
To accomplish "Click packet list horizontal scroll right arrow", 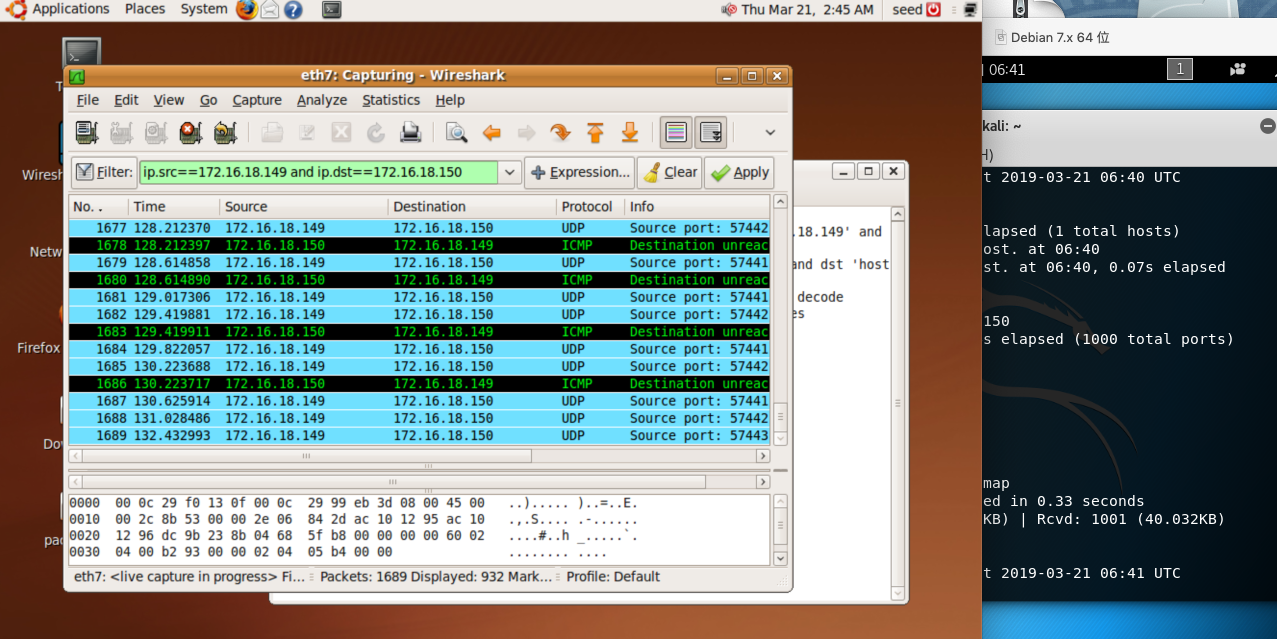I will (x=764, y=455).
